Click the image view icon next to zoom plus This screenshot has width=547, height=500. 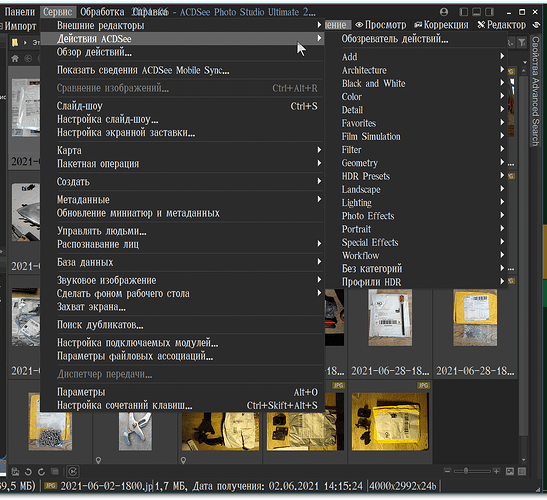point(510,472)
